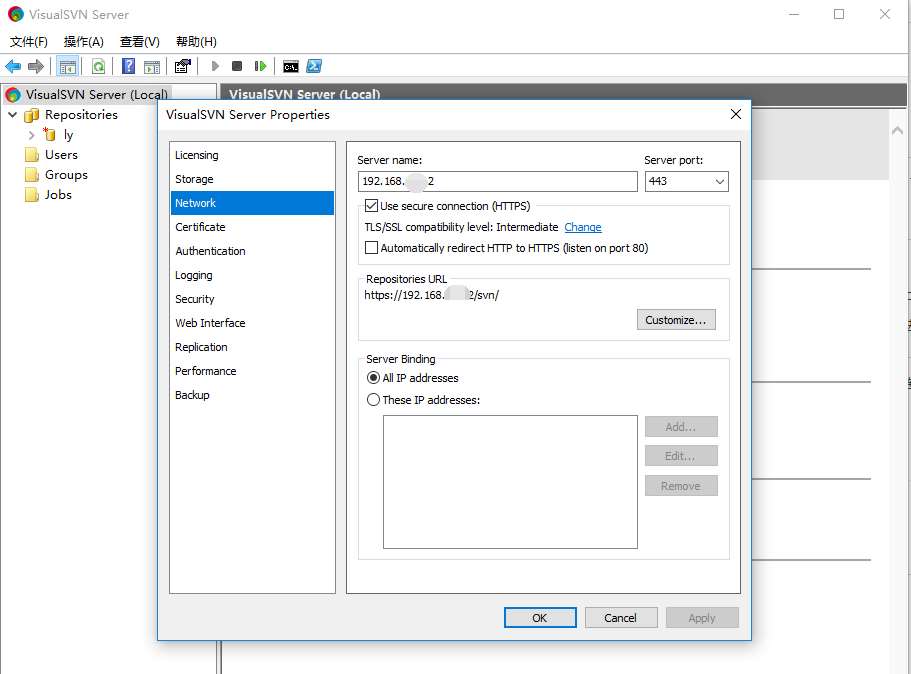
Task: Switch to the Replication page
Action: (x=252, y=347)
